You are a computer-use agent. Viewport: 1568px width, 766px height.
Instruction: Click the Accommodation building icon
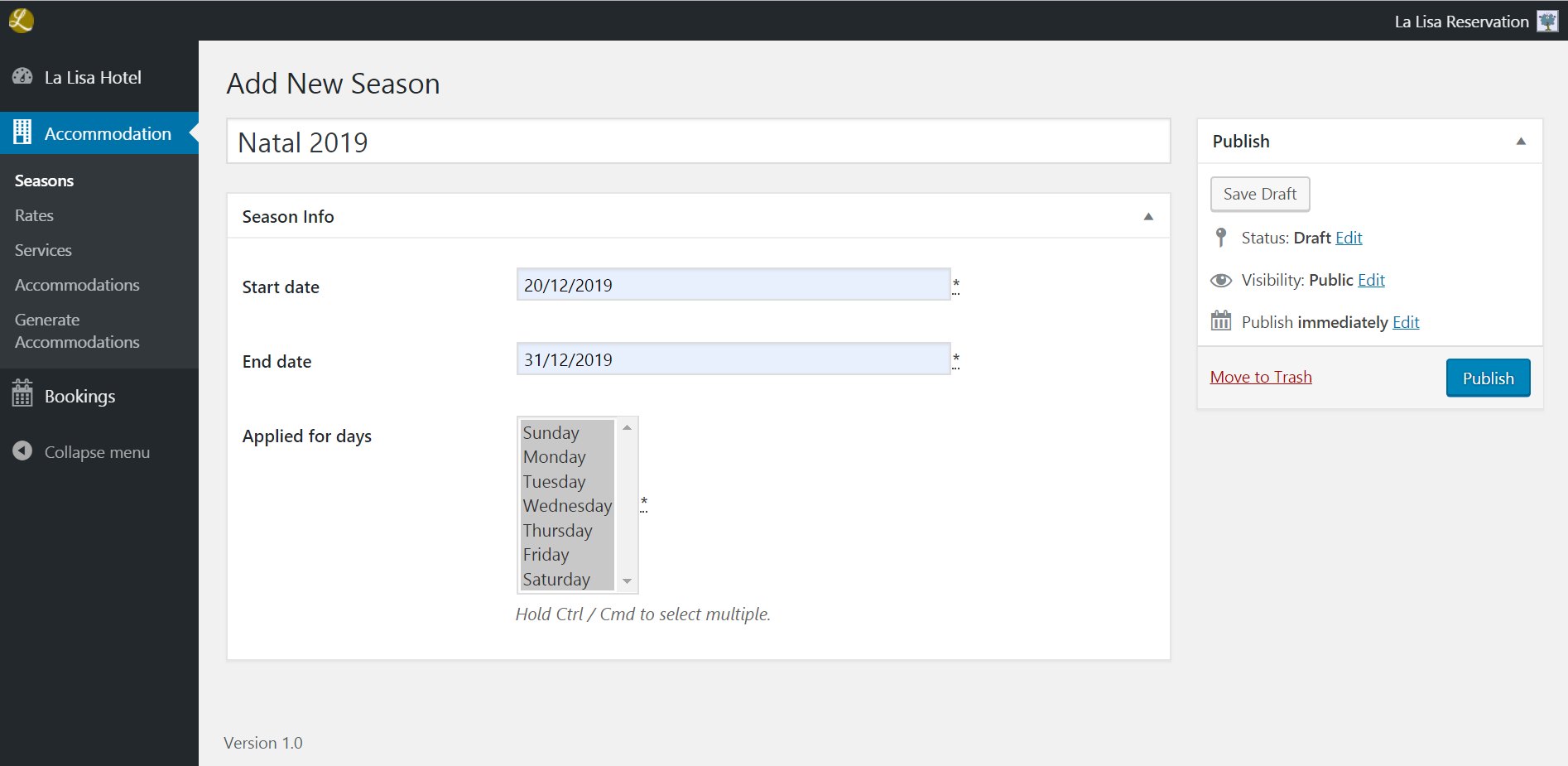(22, 132)
